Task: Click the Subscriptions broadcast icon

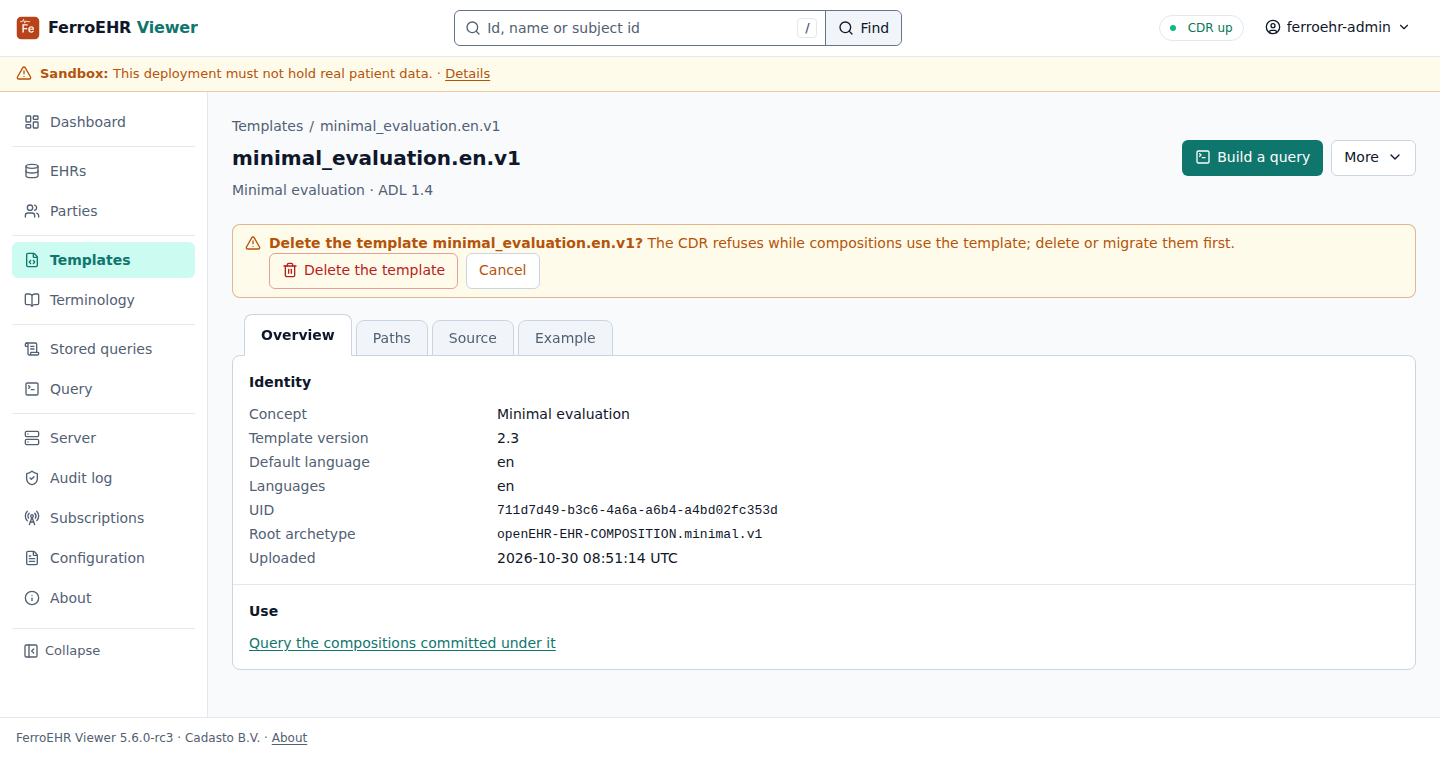Action: click(x=32, y=518)
